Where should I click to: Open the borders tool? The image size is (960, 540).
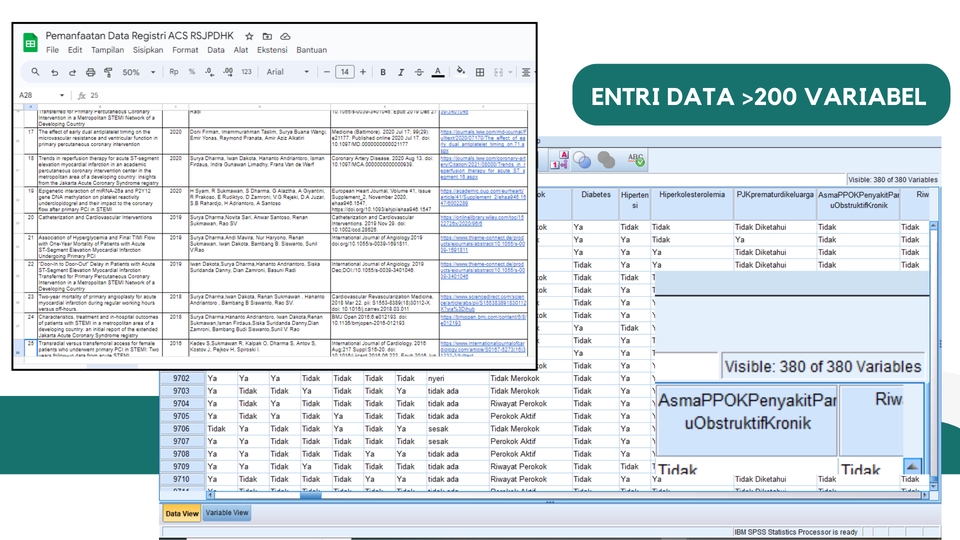coord(480,72)
